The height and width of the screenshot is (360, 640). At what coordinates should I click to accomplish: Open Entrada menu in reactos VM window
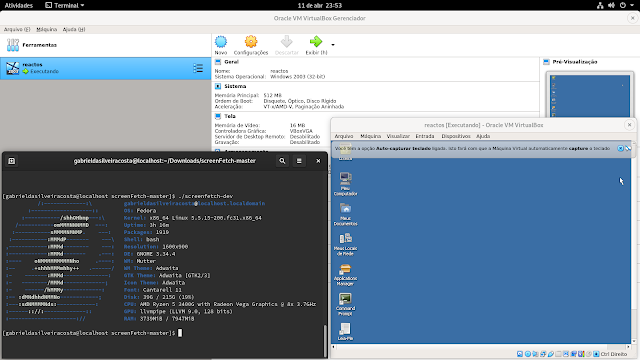point(425,136)
